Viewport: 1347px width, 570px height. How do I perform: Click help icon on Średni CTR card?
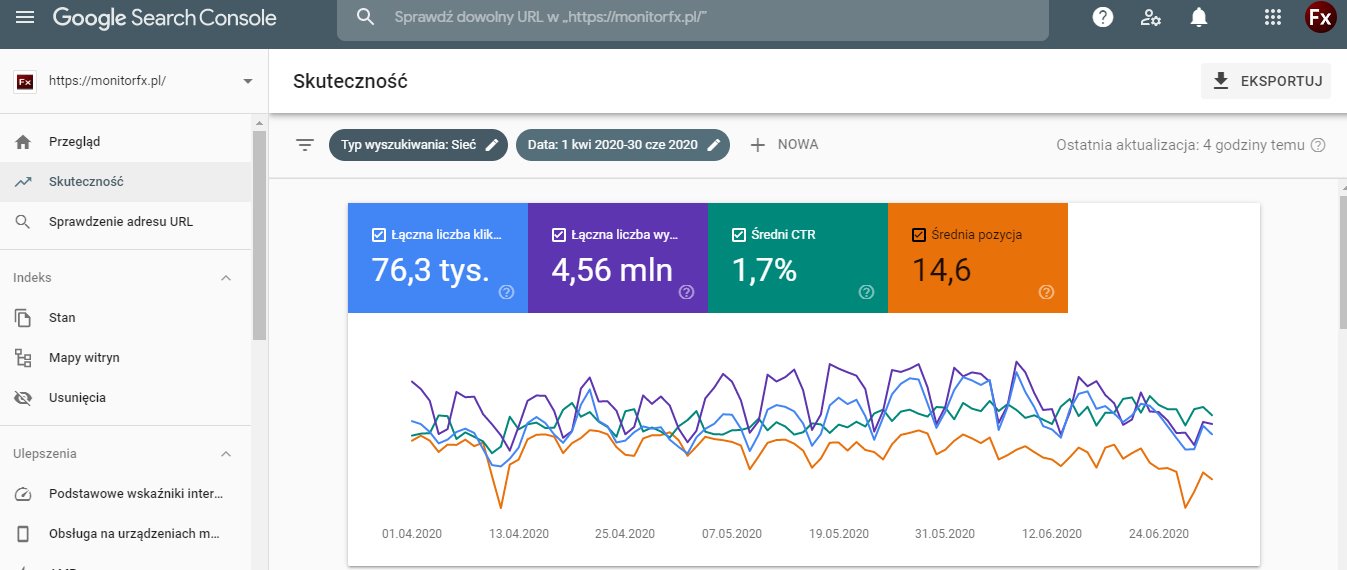pyautogui.click(x=866, y=292)
